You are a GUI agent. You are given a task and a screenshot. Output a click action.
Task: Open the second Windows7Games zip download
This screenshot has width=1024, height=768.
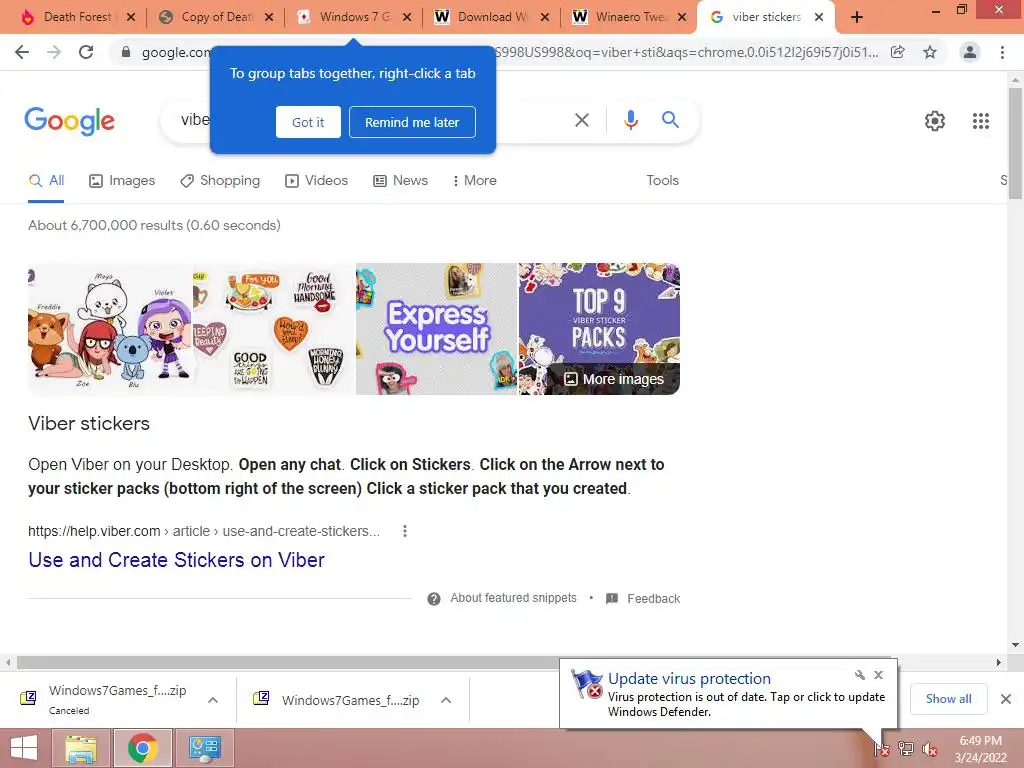[x=350, y=700]
